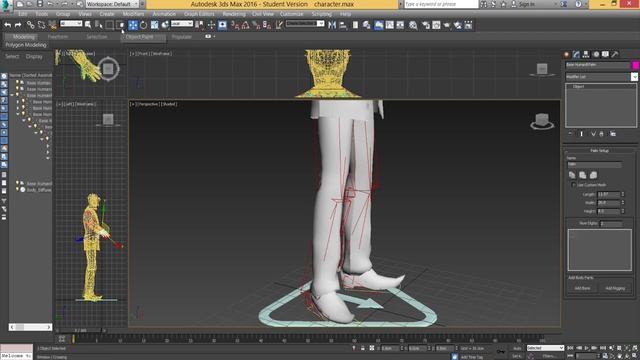This screenshot has width=640, height=360.
Task: Open the Render Setup icon
Action: click(x=425, y=25)
